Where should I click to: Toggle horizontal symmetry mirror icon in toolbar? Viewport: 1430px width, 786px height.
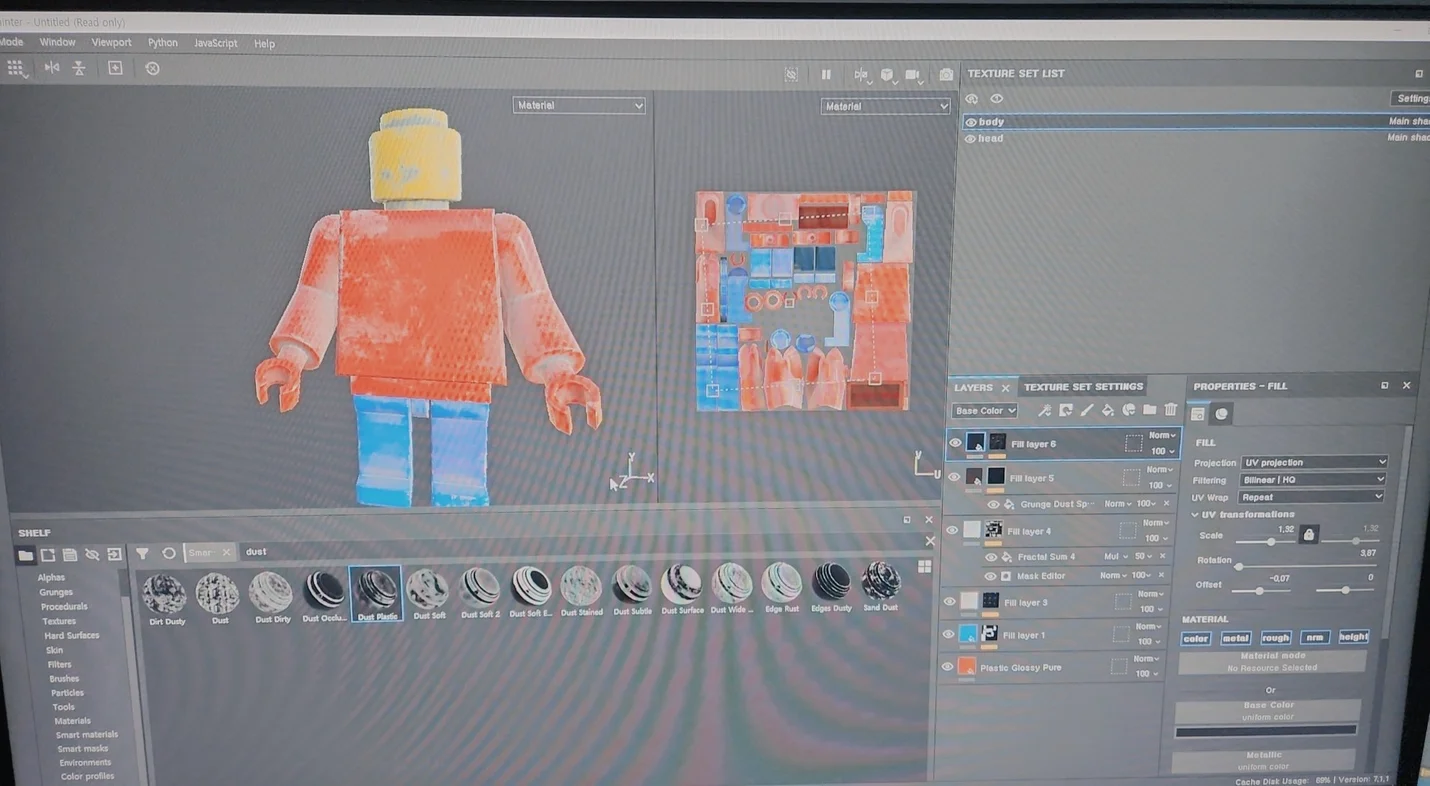[52, 68]
